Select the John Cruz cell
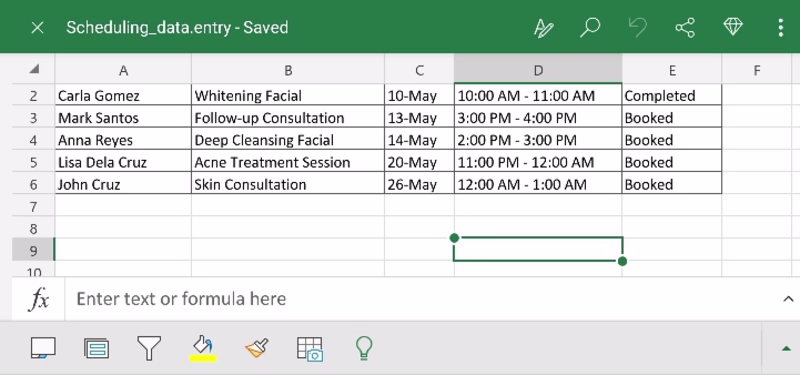This screenshot has width=800, height=375. [x=123, y=184]
